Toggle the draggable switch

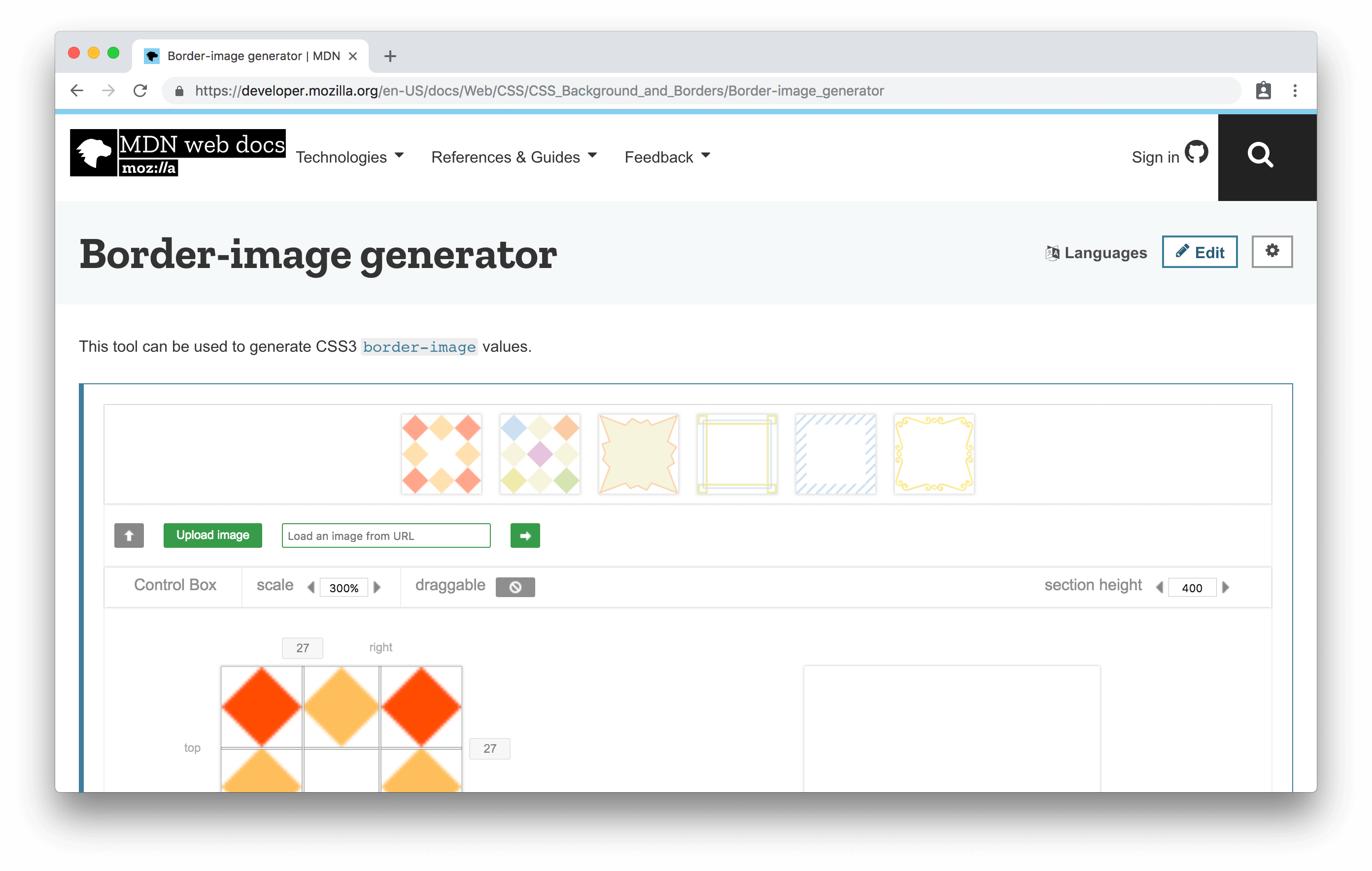tap(514, 587)
